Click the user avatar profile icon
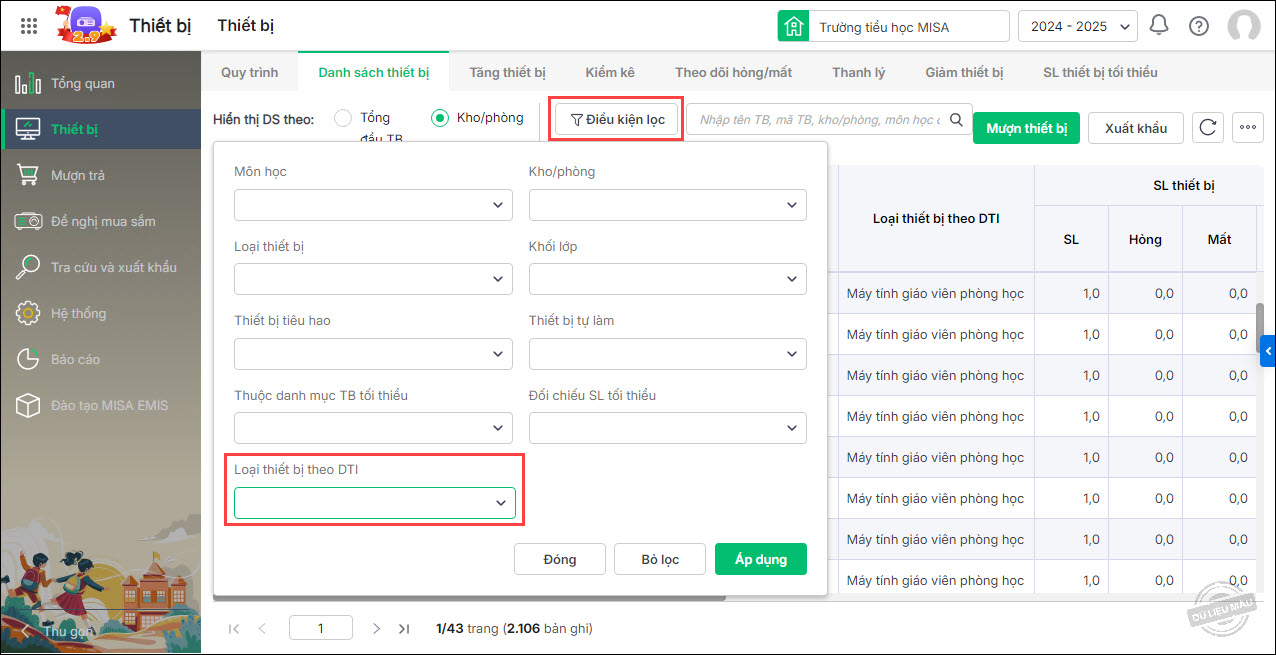This screenshot has width=1276, height=655. click(x=1243, y=26)
